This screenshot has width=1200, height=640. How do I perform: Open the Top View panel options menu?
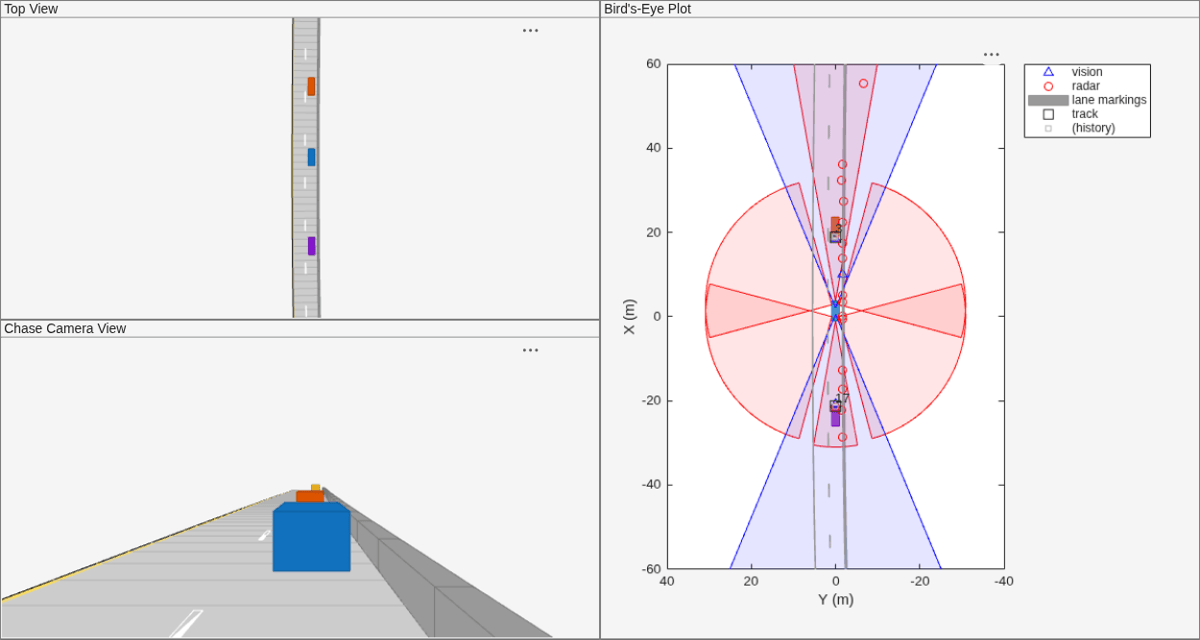(x=530, y=30)
